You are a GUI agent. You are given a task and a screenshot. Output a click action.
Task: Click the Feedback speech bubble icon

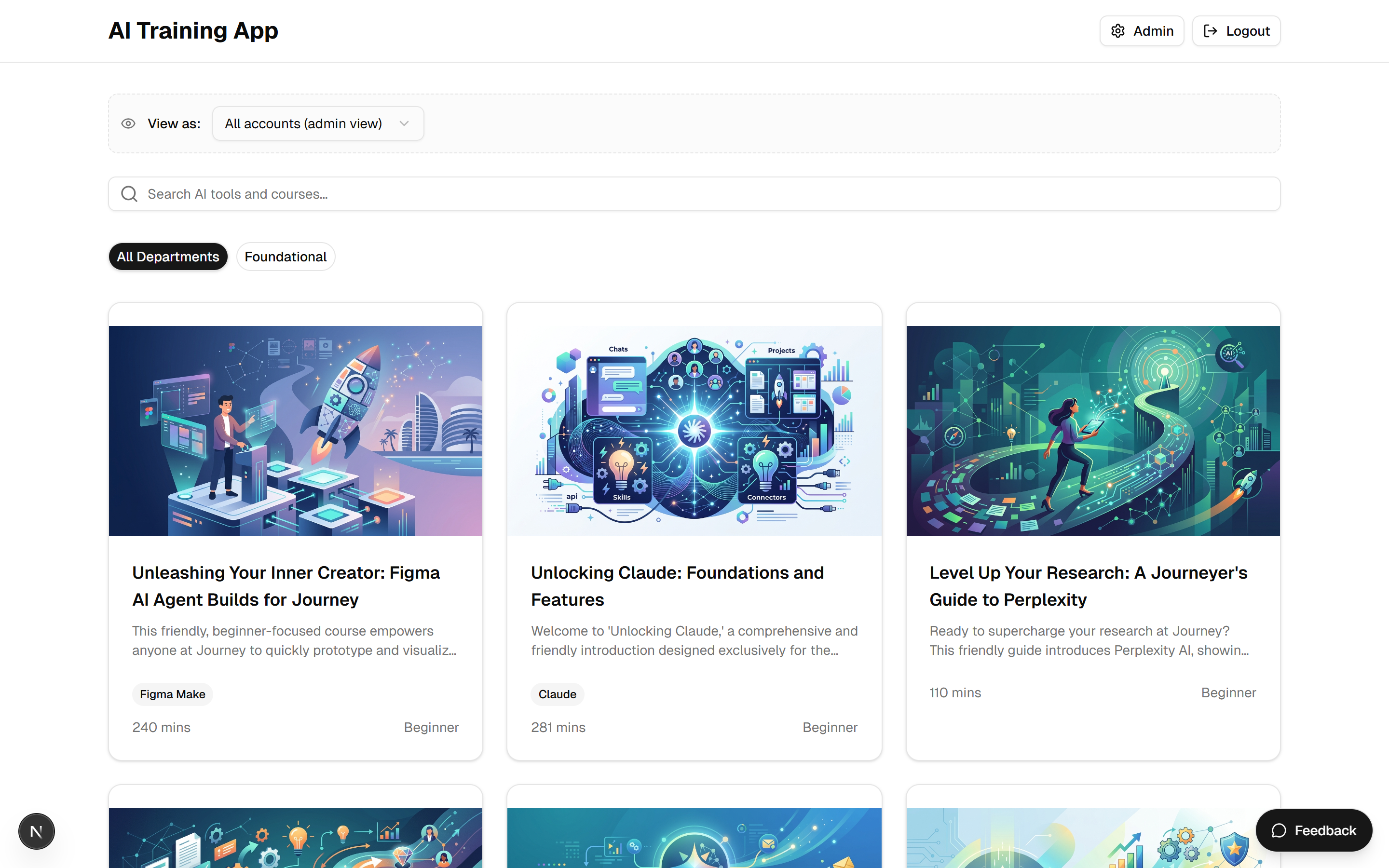click(x=1279, y=831)
